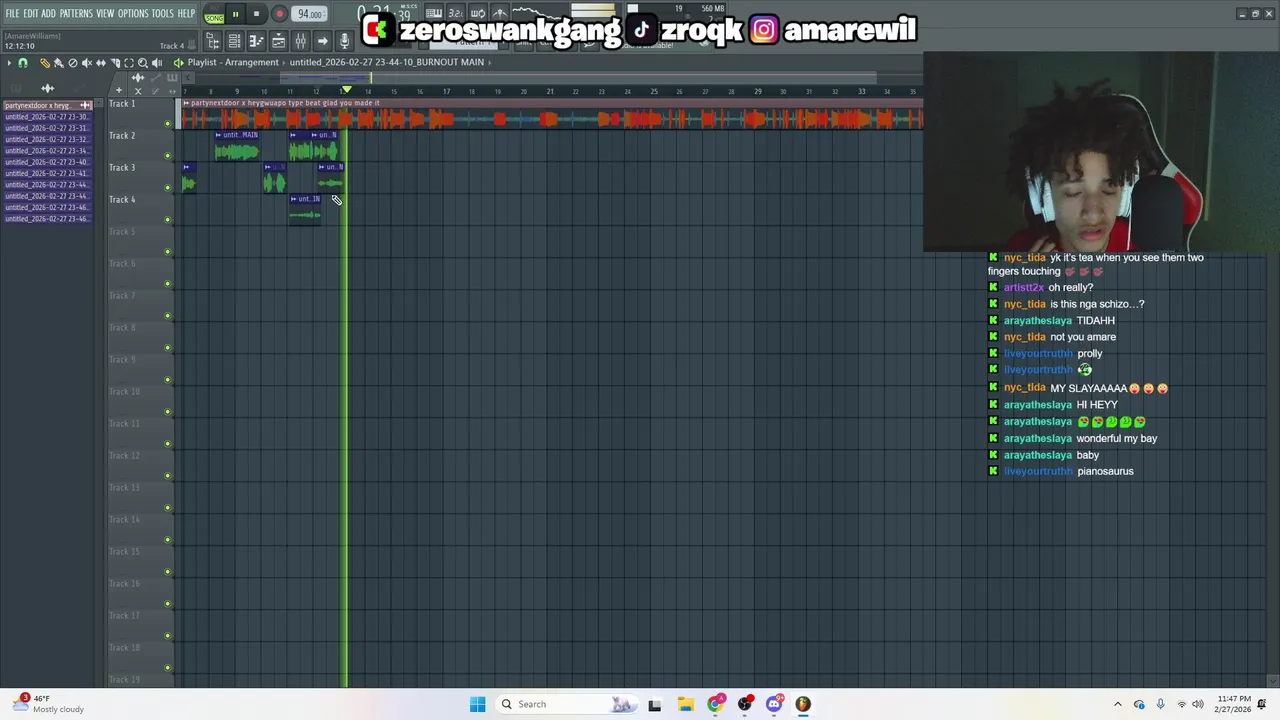
Task: Select 'partynextdoor x heyg..' clip in picker
Action: click(48, 105)
